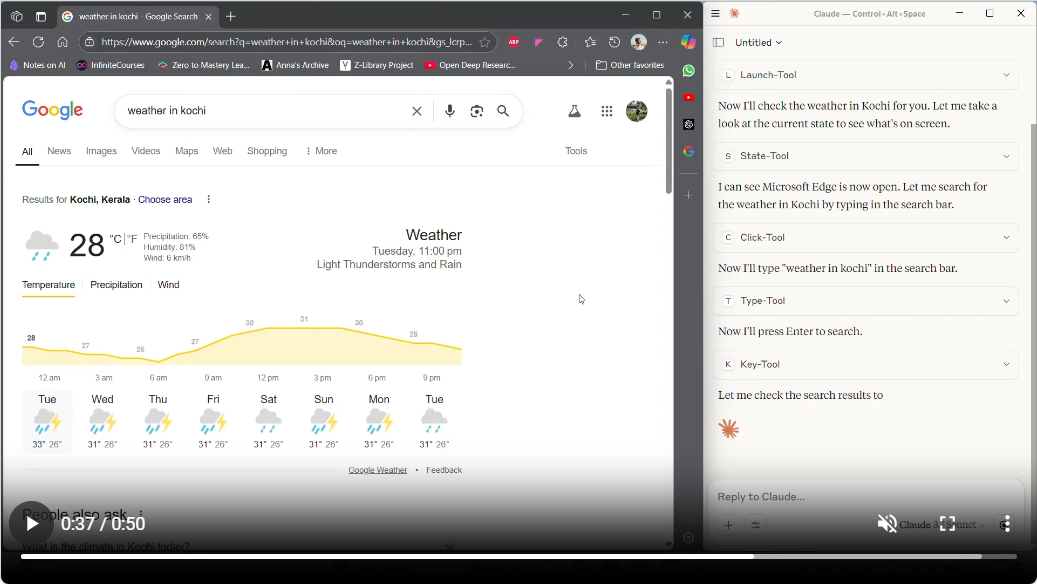Image resolution: width=1037 pixels, height=584 pixels.
Task: Unmute the video
Action: [x=887, y=524]
